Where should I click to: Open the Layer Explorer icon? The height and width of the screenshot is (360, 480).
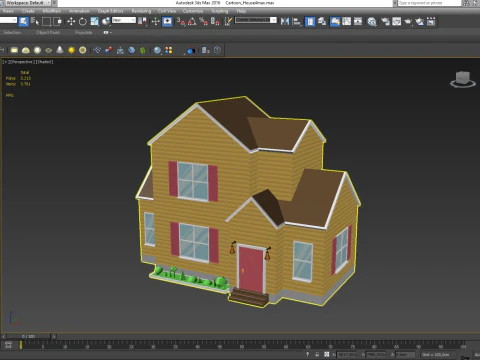(322, 22)
